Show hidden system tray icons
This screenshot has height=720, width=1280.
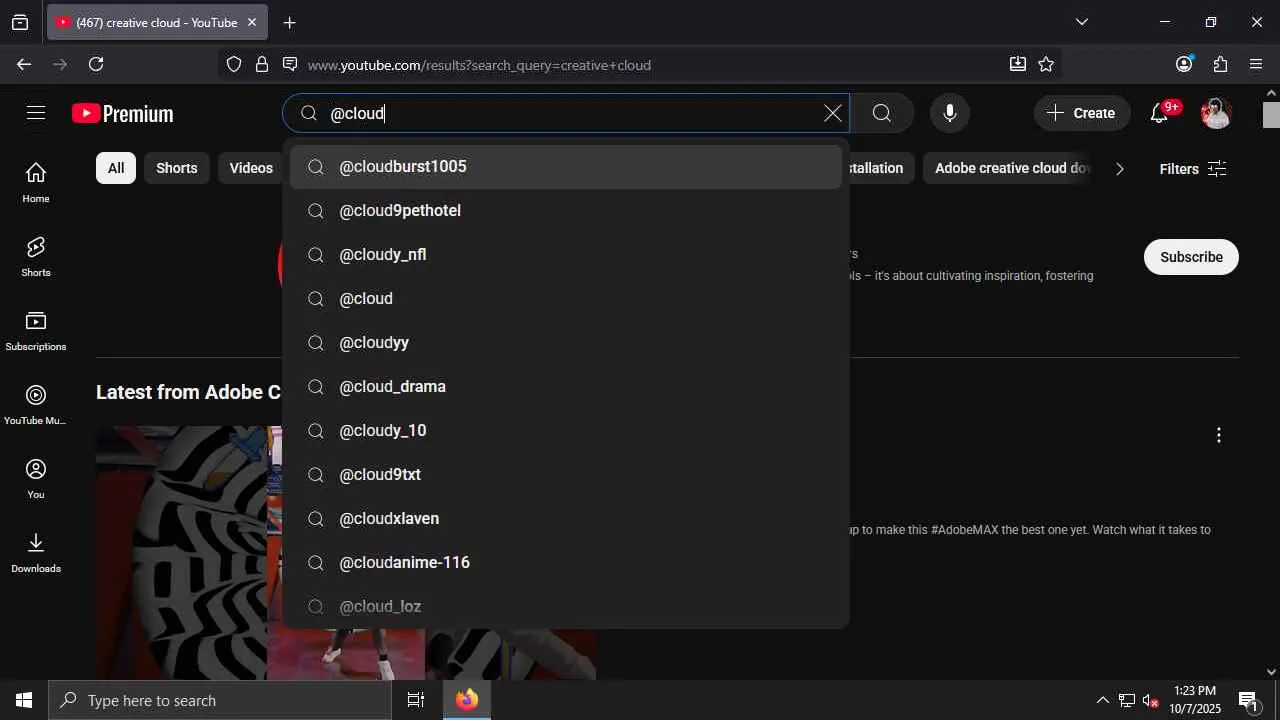pyautogui.click(x=1103, y=700)
